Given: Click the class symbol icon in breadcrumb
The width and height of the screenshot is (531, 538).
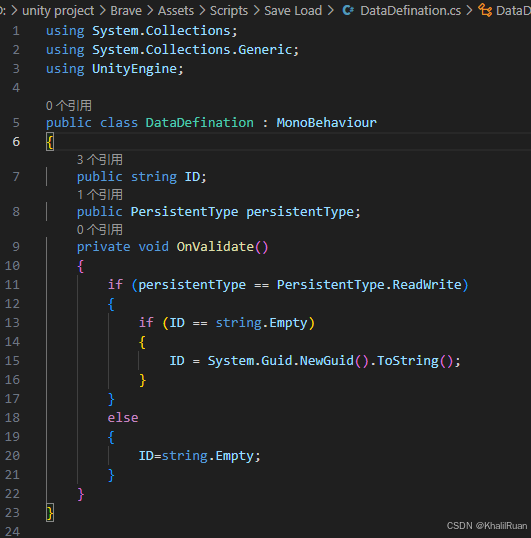Looking at the screenshot, I should click(x=485, y=10).
